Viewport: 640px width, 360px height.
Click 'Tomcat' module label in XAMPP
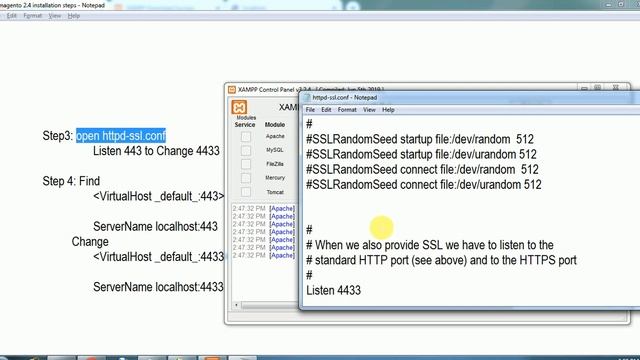[275, 192]
